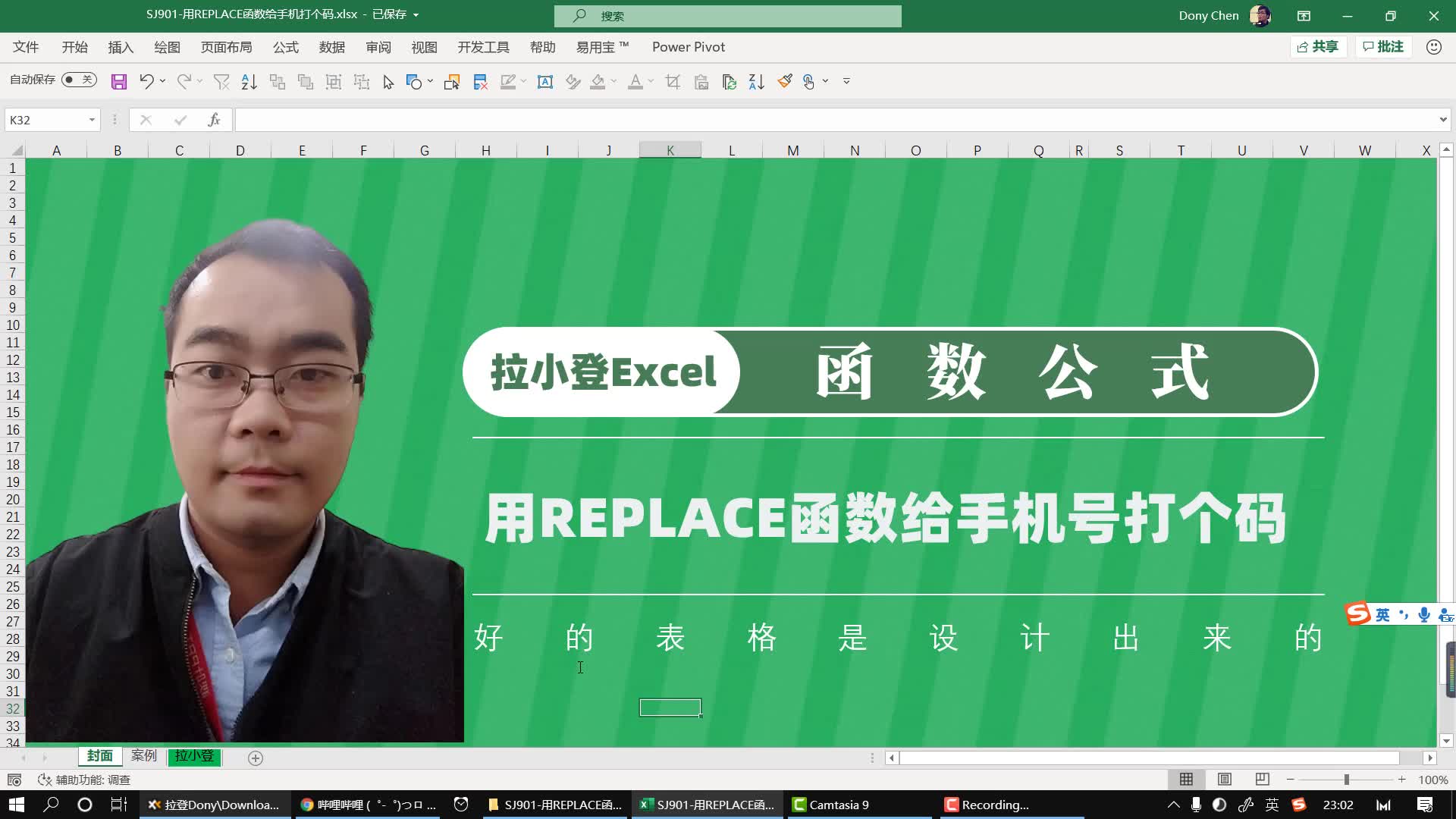Click the Undo icon

[146, 81]
